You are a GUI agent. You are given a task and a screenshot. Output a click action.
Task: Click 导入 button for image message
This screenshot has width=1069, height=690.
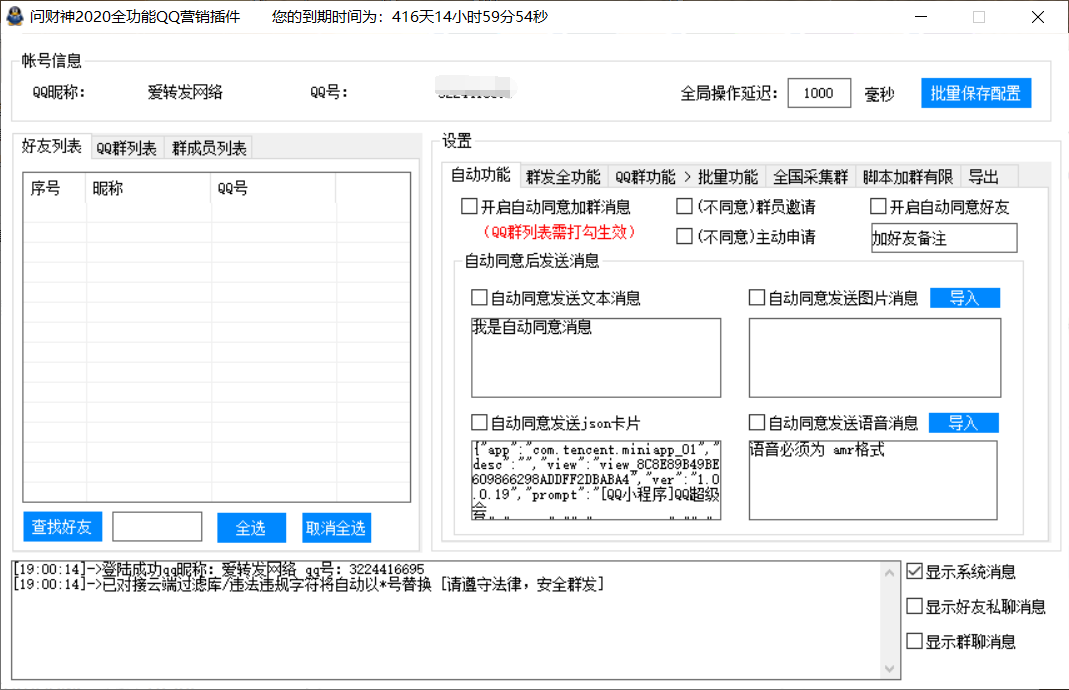(965, 298)
